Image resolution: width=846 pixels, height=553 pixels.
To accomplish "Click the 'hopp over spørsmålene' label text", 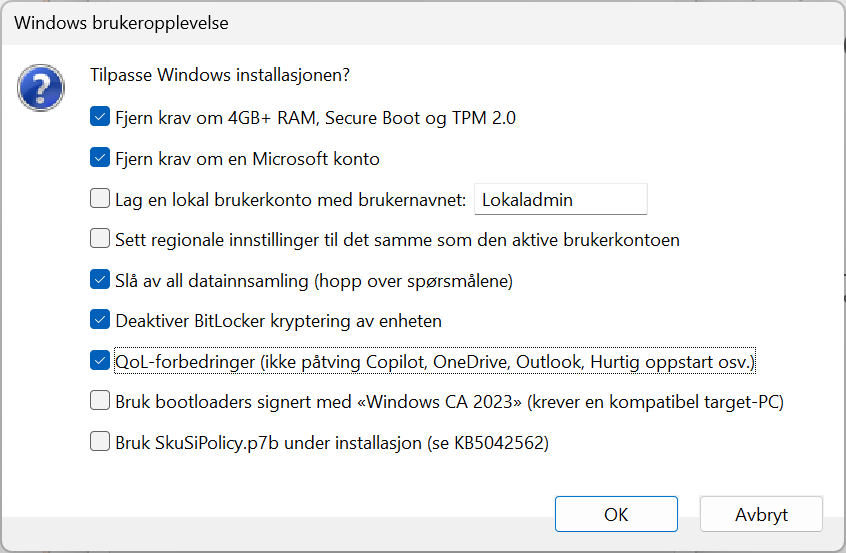I will click(413, 281).
